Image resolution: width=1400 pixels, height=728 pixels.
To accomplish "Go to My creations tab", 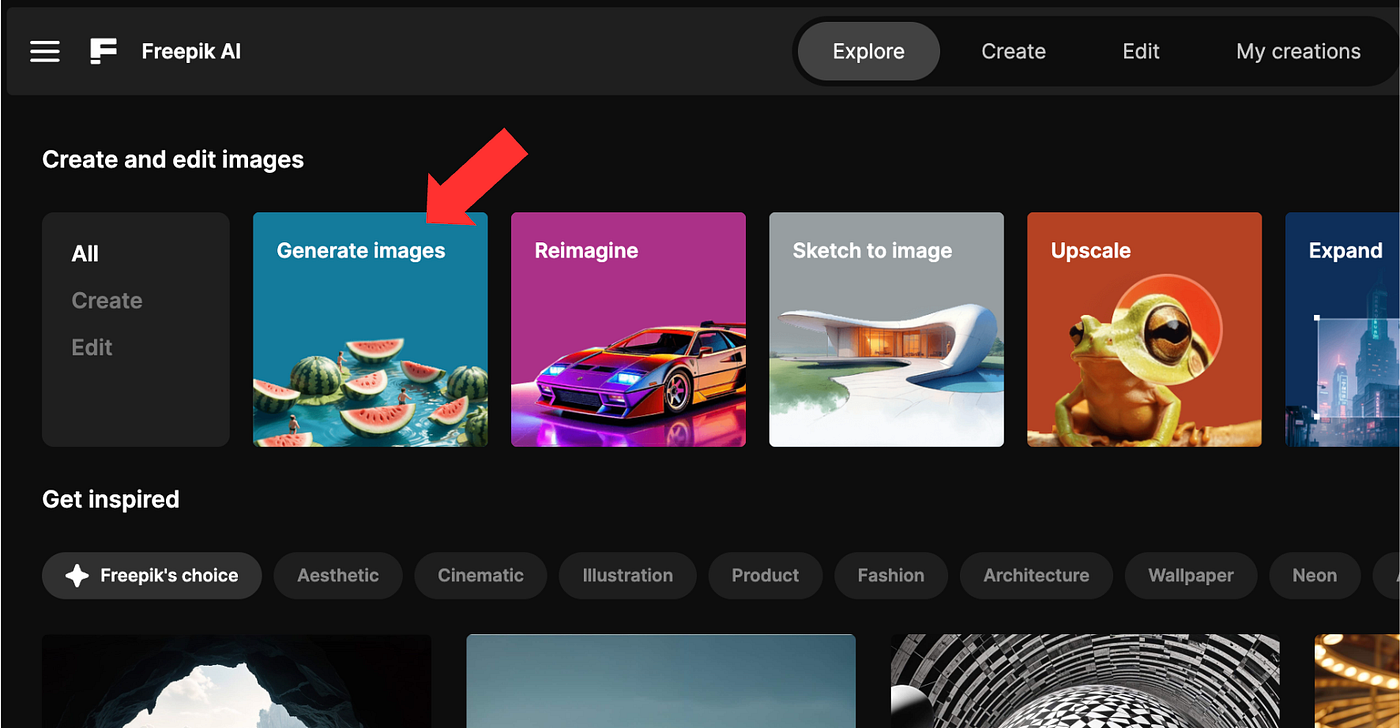I will coord(1298,52).
